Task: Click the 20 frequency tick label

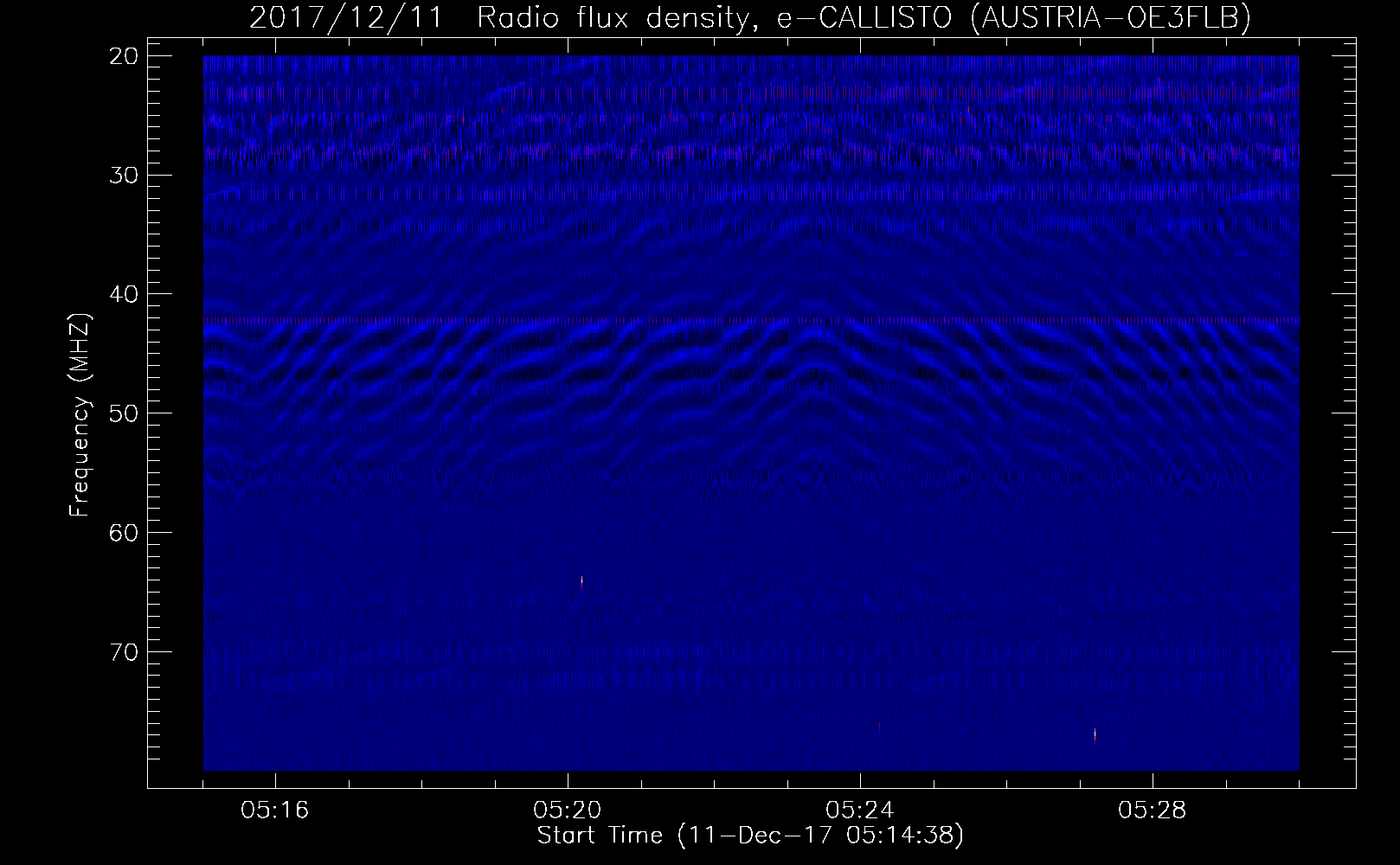Action: [123, 56]
